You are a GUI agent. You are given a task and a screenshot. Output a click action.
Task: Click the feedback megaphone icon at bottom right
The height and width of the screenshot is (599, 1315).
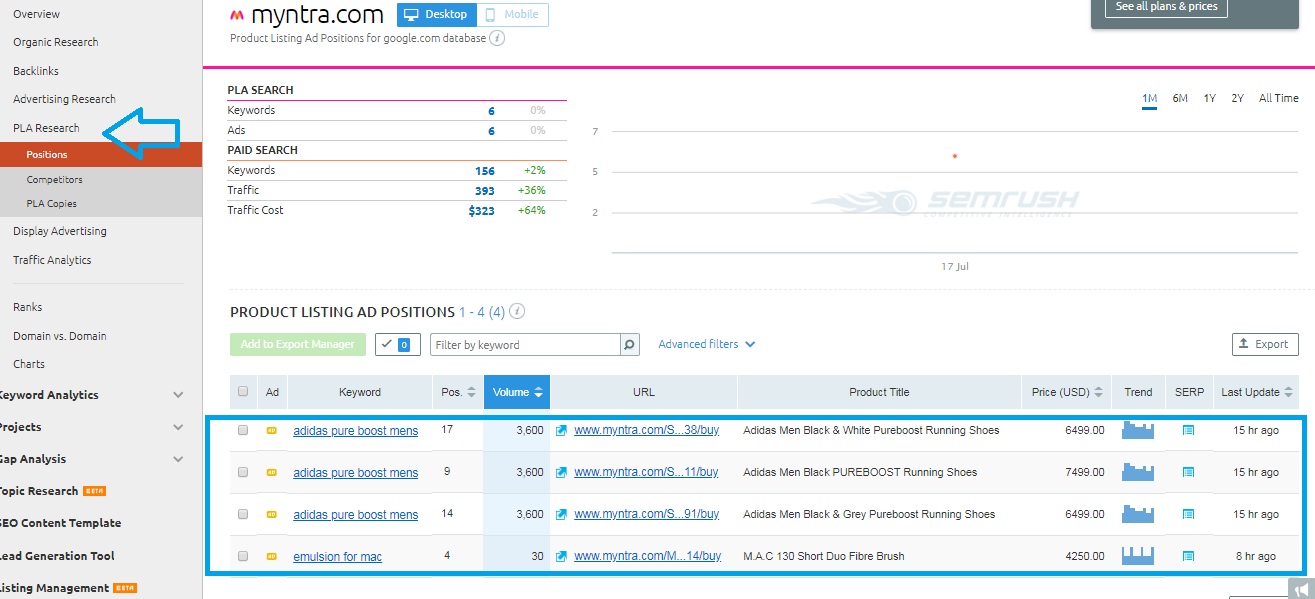(x=1300, y=589)
